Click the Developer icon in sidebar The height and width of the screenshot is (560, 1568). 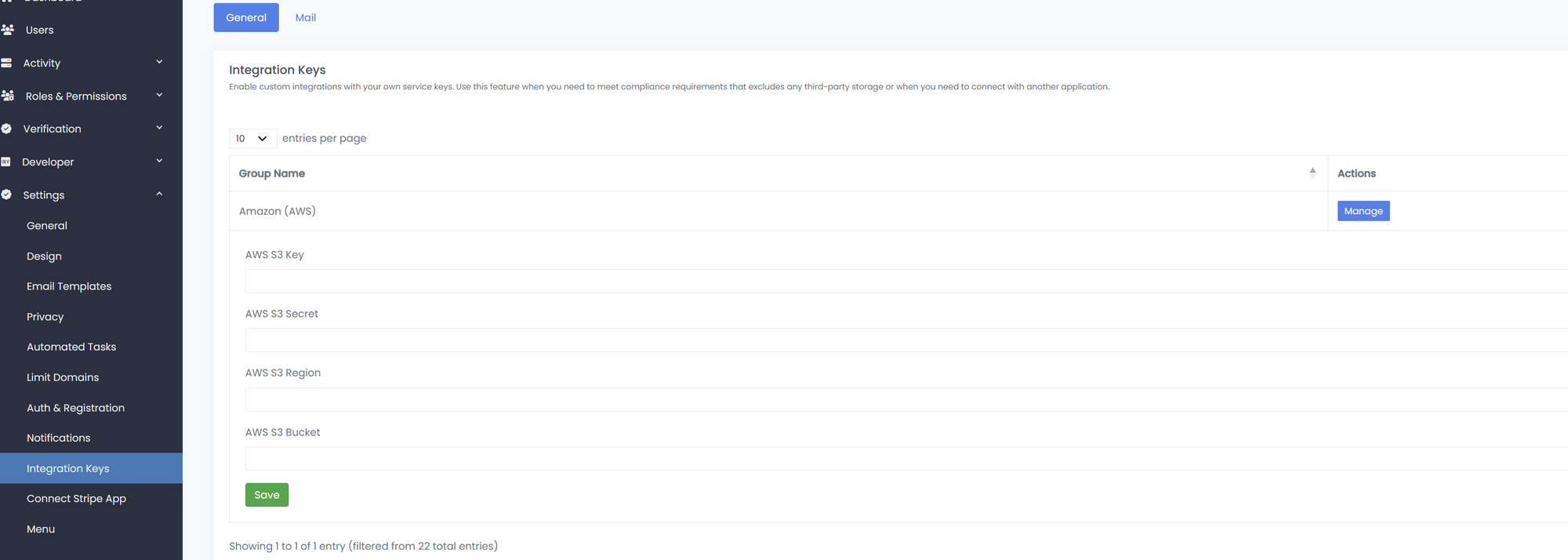point(6,162)
